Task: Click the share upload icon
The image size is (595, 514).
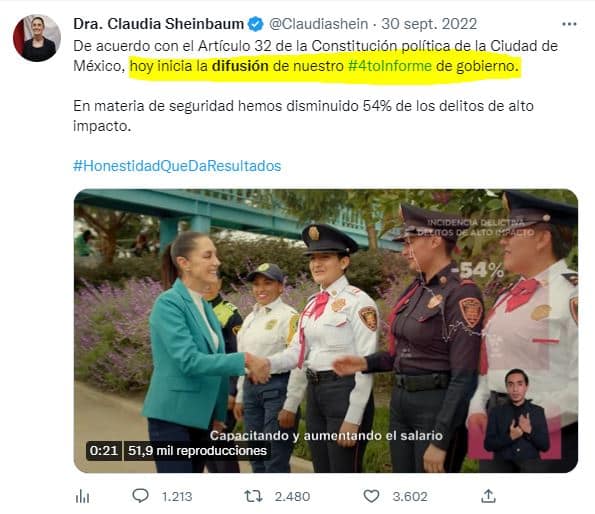Action: coord(488,496)
